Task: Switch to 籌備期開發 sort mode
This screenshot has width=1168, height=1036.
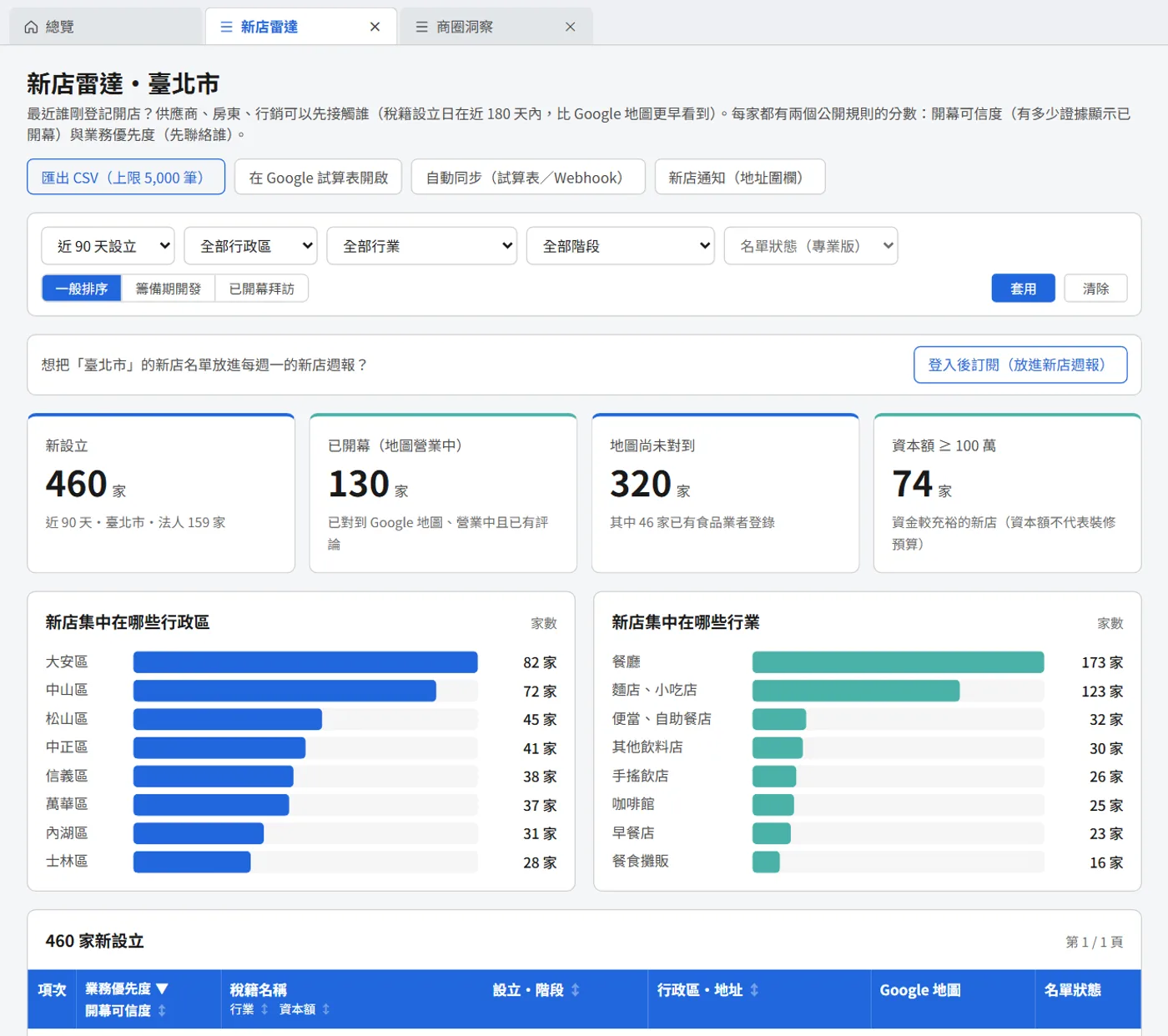Action: click(169, 289)
